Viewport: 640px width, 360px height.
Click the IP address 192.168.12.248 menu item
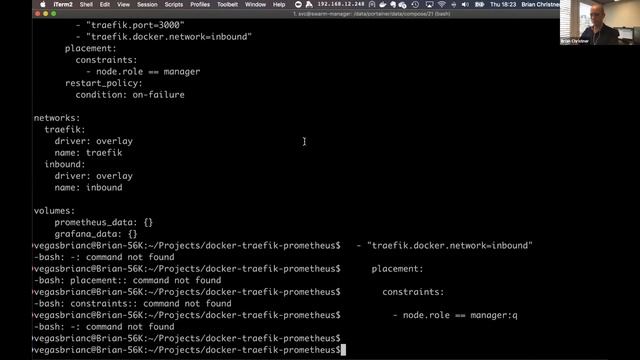(341, 4)
